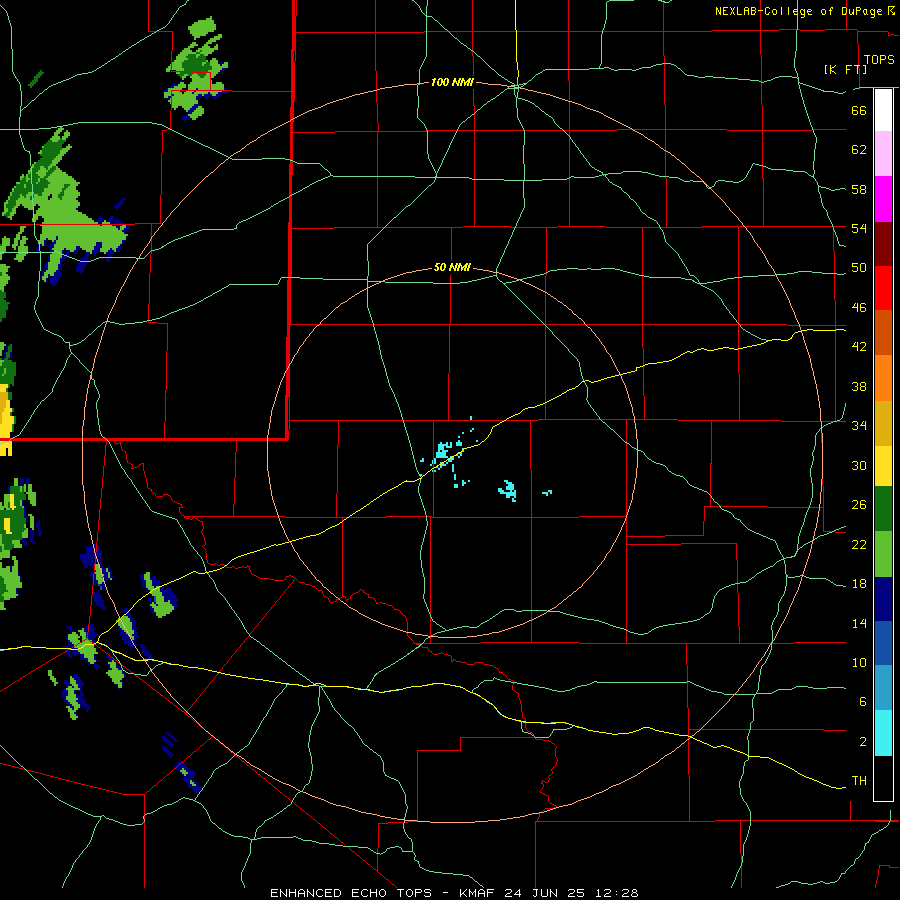Click the "[K FT]" units label
The width and height of the screenshot is (900, 900).
(845, 70)
